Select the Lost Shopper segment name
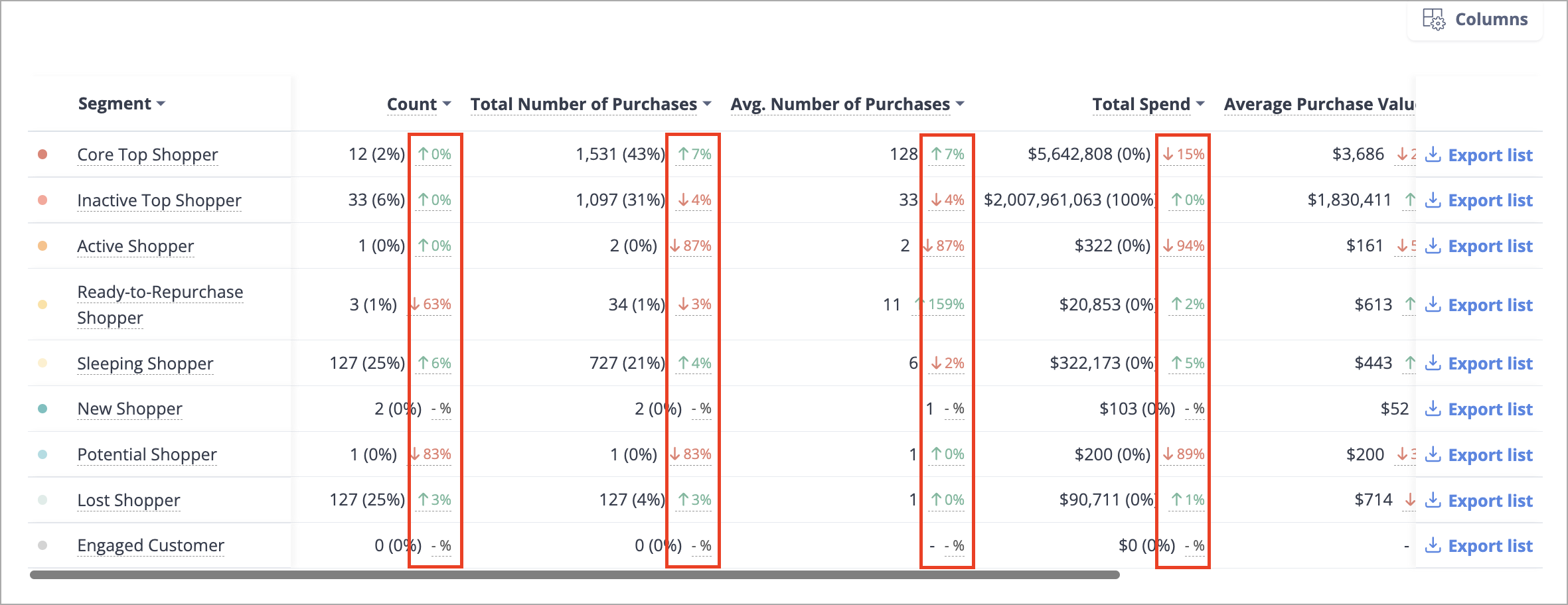The image size is (1568, 605). click(129, 500)
